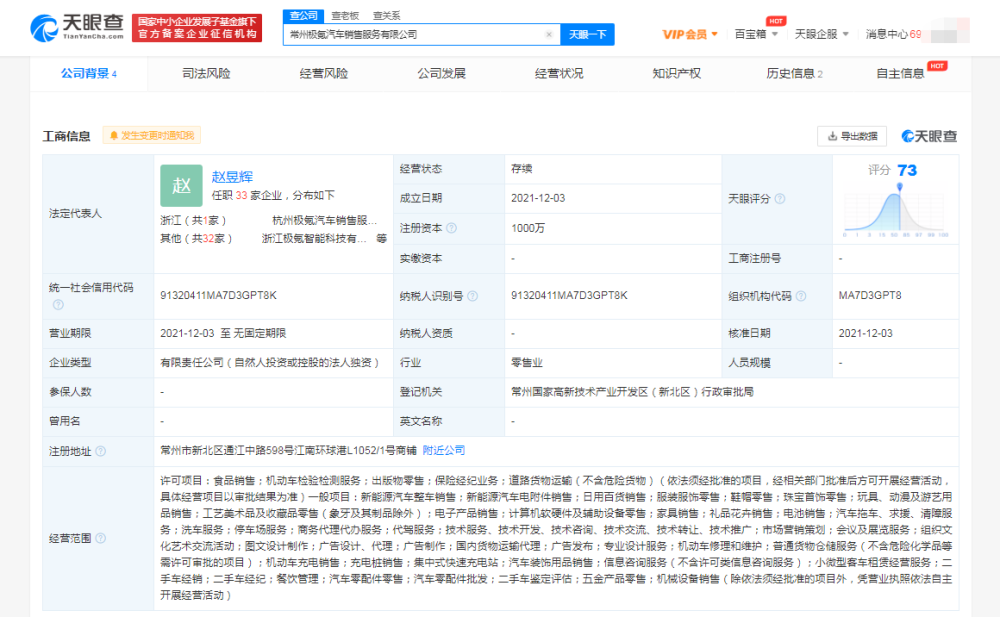This screenshot has width=1000, height=617.
Task: Open 赵昱辉 legal representative link
Action: [232, 177]
